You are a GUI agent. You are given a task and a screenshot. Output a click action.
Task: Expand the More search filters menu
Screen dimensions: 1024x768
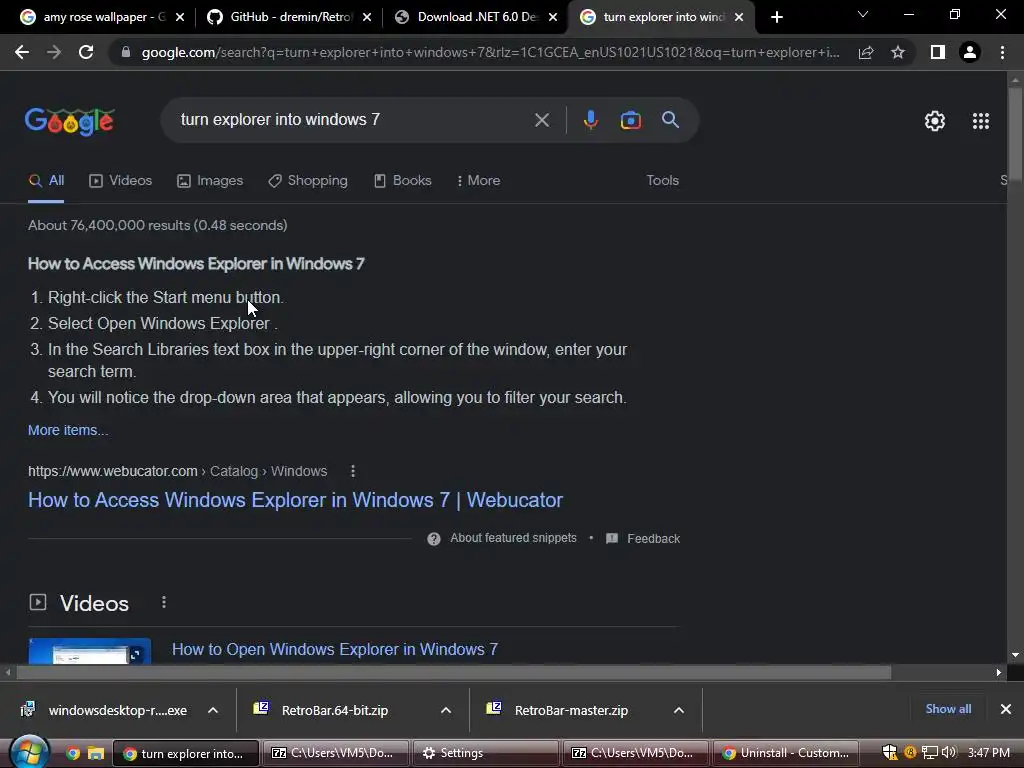tap(479, 180)
